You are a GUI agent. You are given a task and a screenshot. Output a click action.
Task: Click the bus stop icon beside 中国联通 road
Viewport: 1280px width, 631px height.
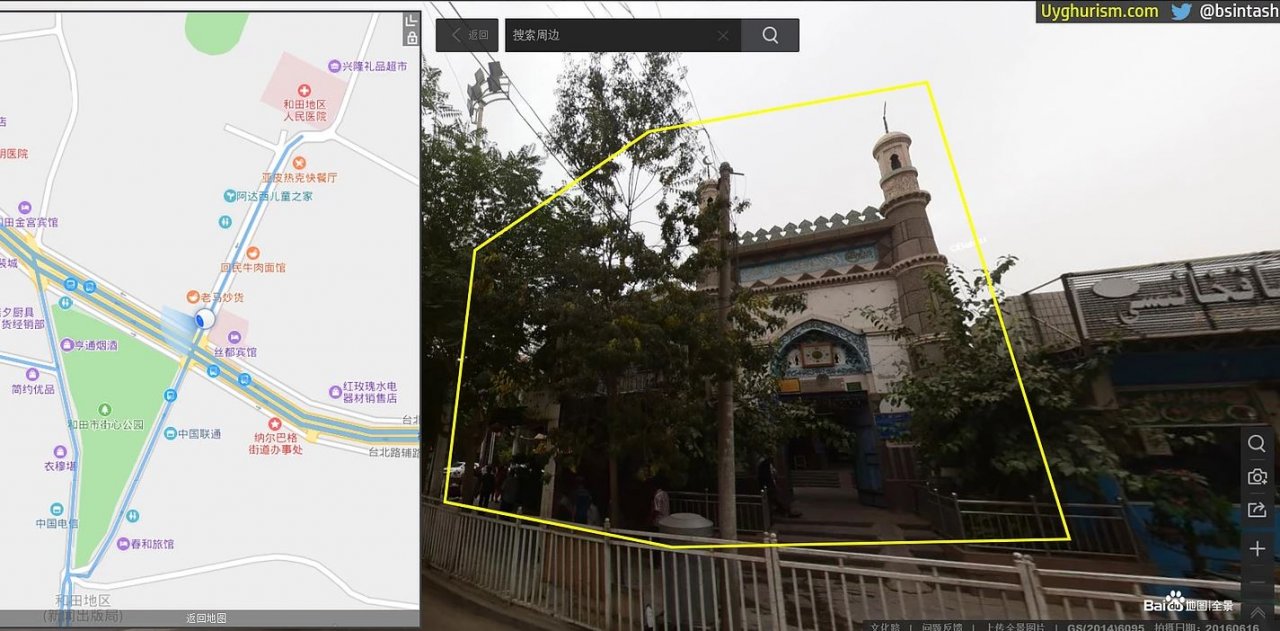(x=170, y=396)
